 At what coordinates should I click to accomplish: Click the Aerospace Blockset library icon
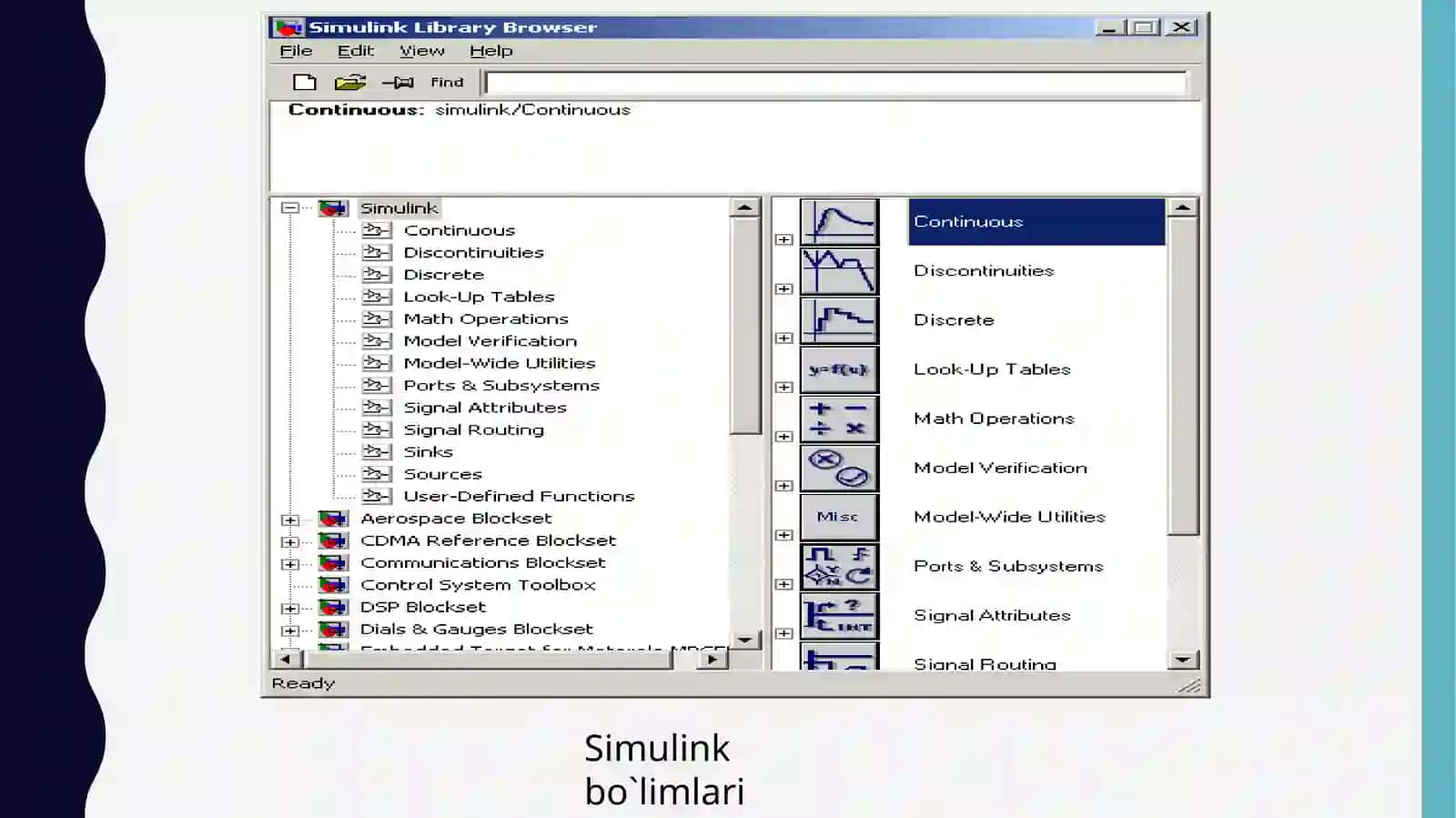click(333, 519)
